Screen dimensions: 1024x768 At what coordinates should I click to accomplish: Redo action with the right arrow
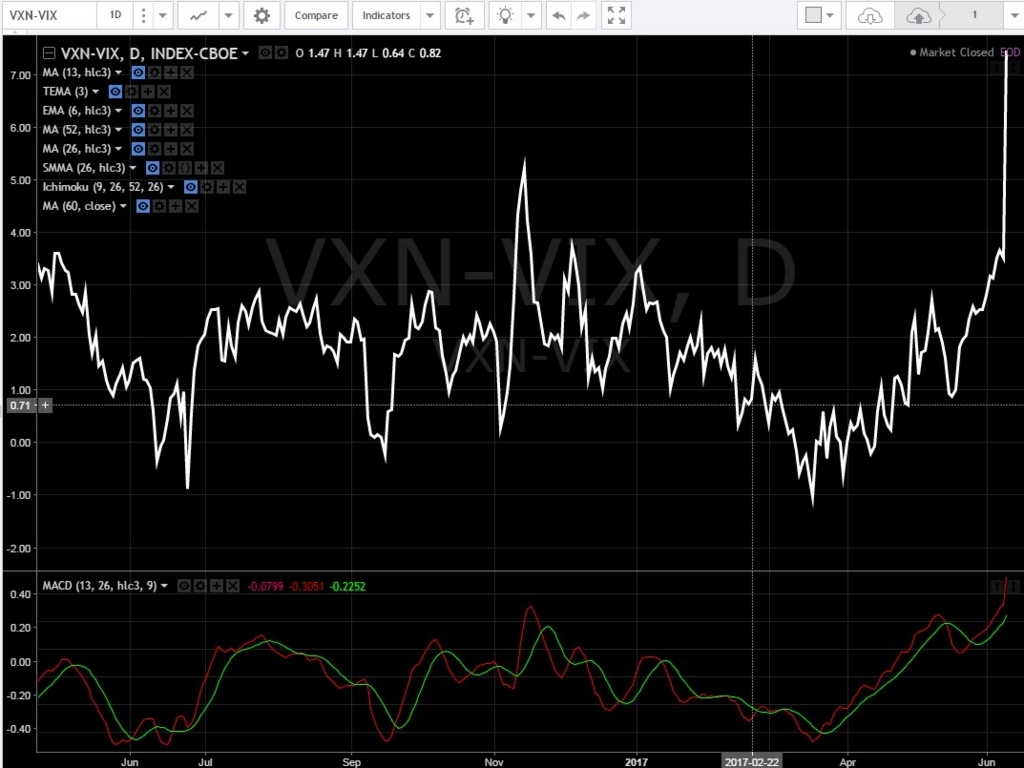(583, 15)
